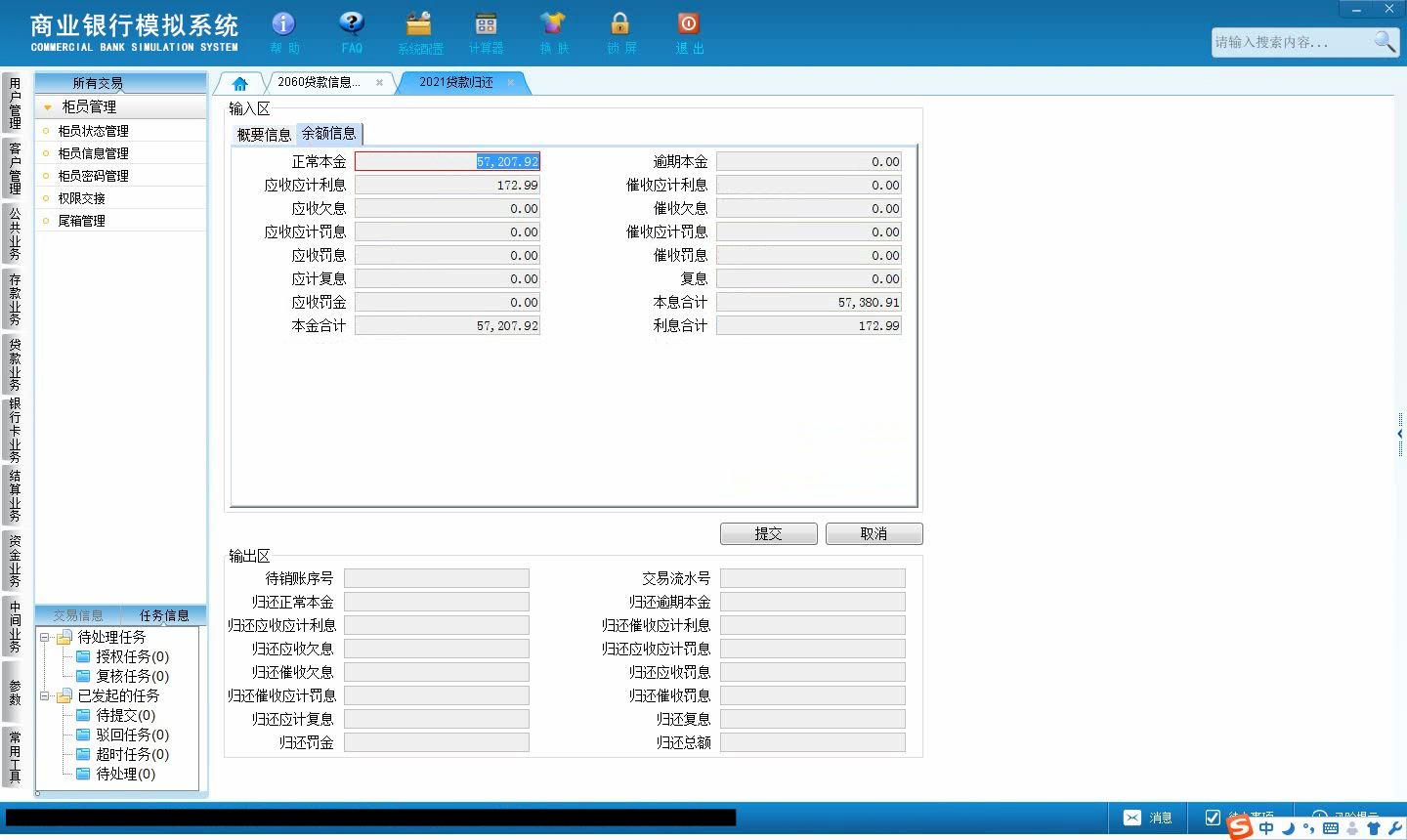Click the Sogou user account icon

click(x=1352, y=828)
